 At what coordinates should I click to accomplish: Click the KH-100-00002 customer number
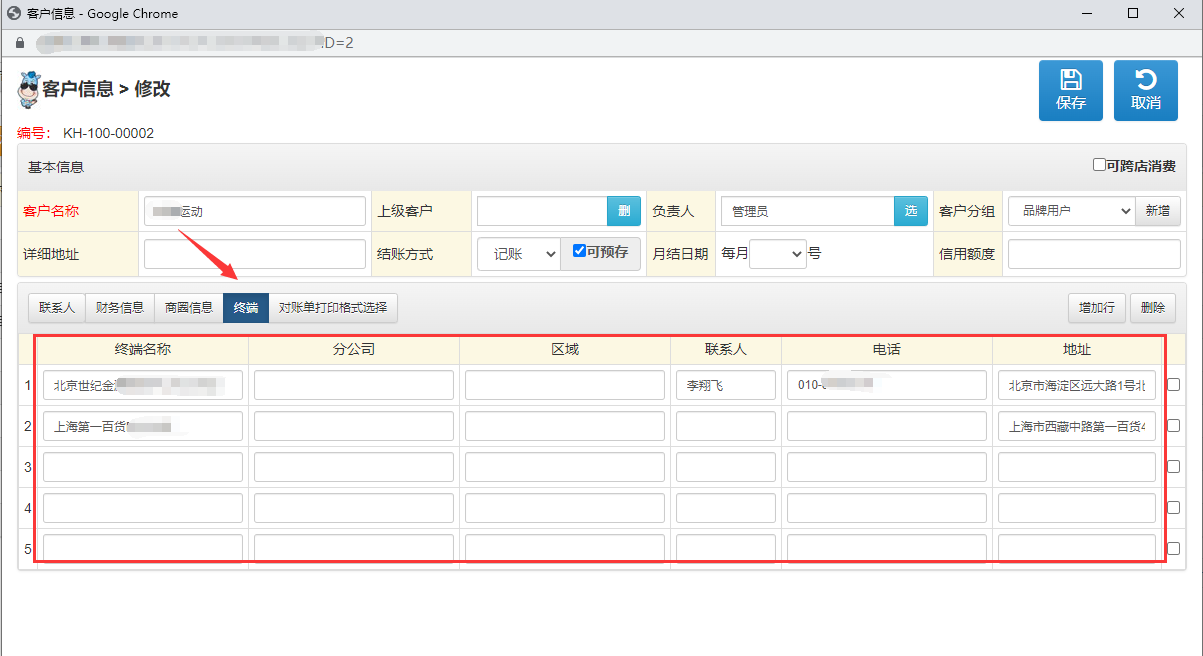[x=108, y=133]
